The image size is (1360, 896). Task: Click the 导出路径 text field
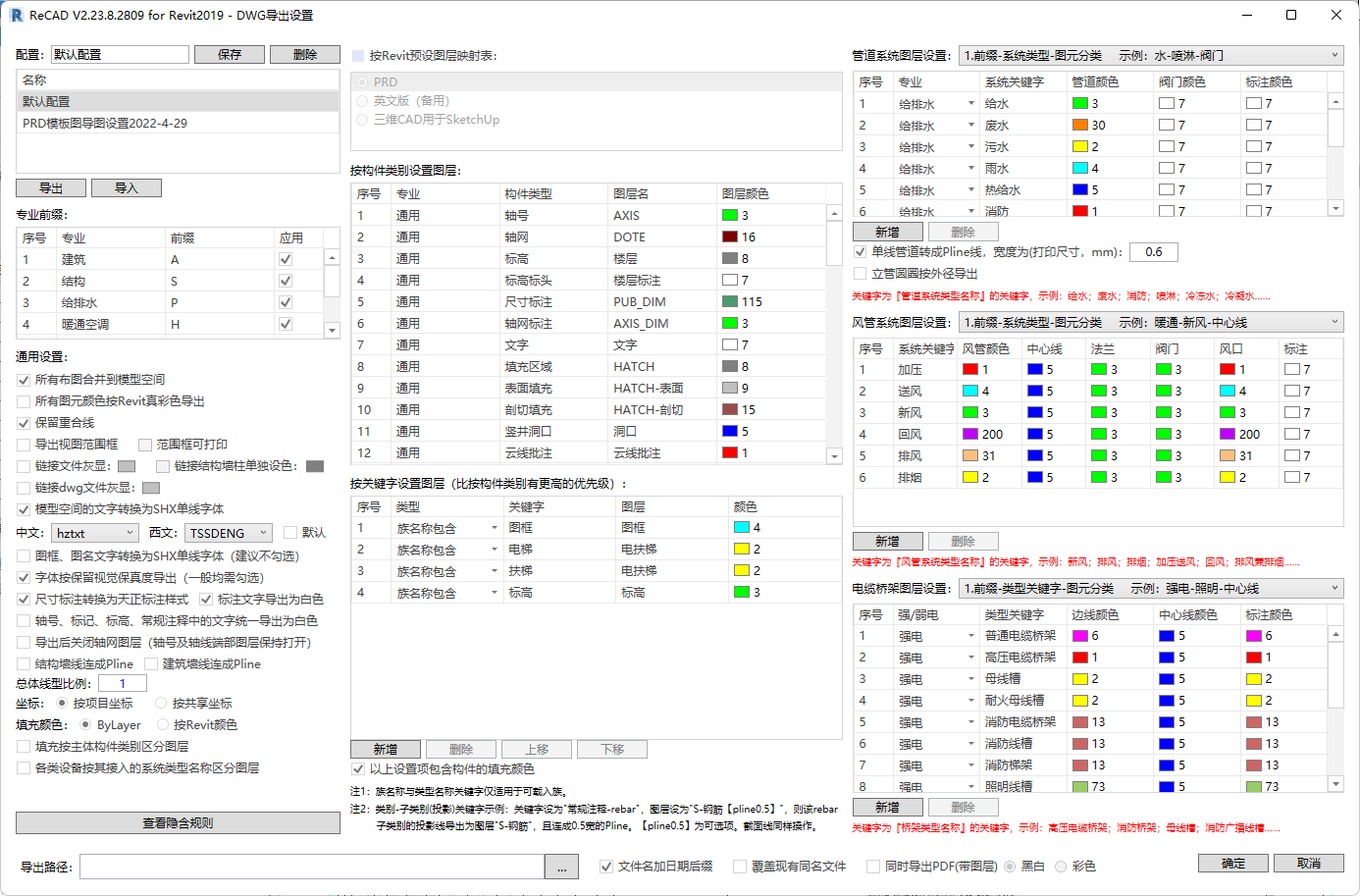(312, 868)
